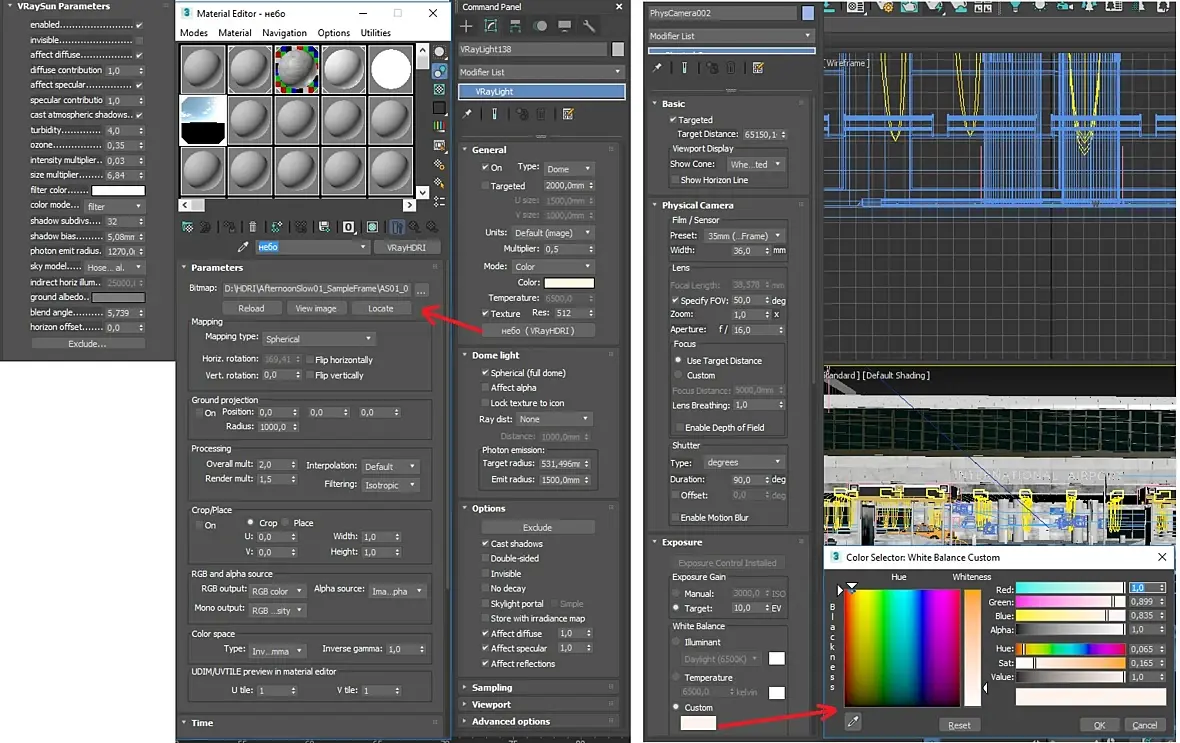Enable the Flip horizontally checkbox
This screenshot has height=743, width=1180.
coord(309,360)
